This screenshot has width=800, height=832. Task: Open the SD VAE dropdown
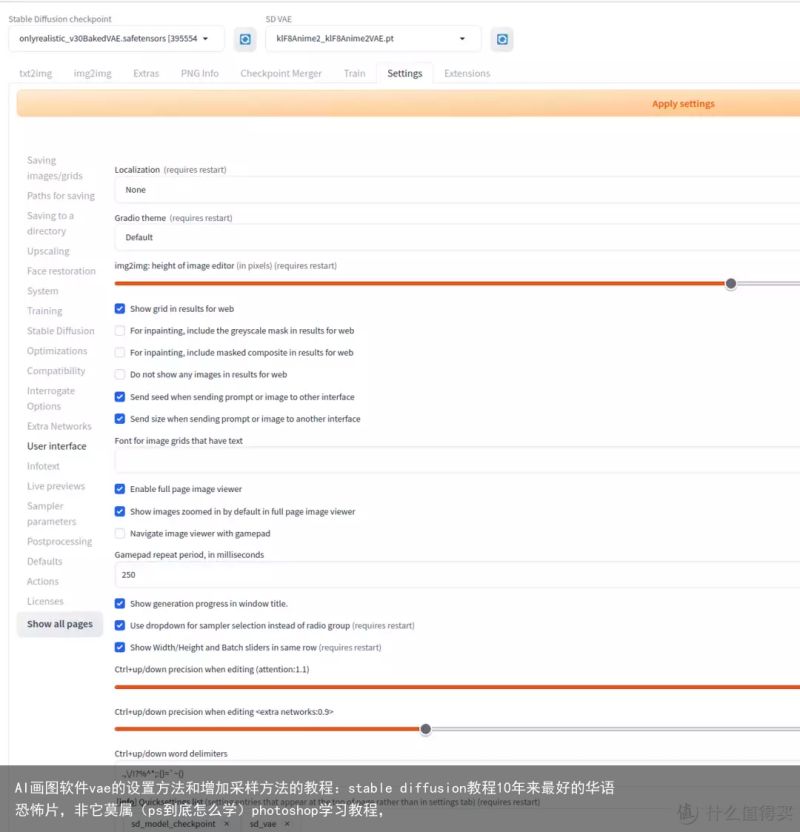373,39
